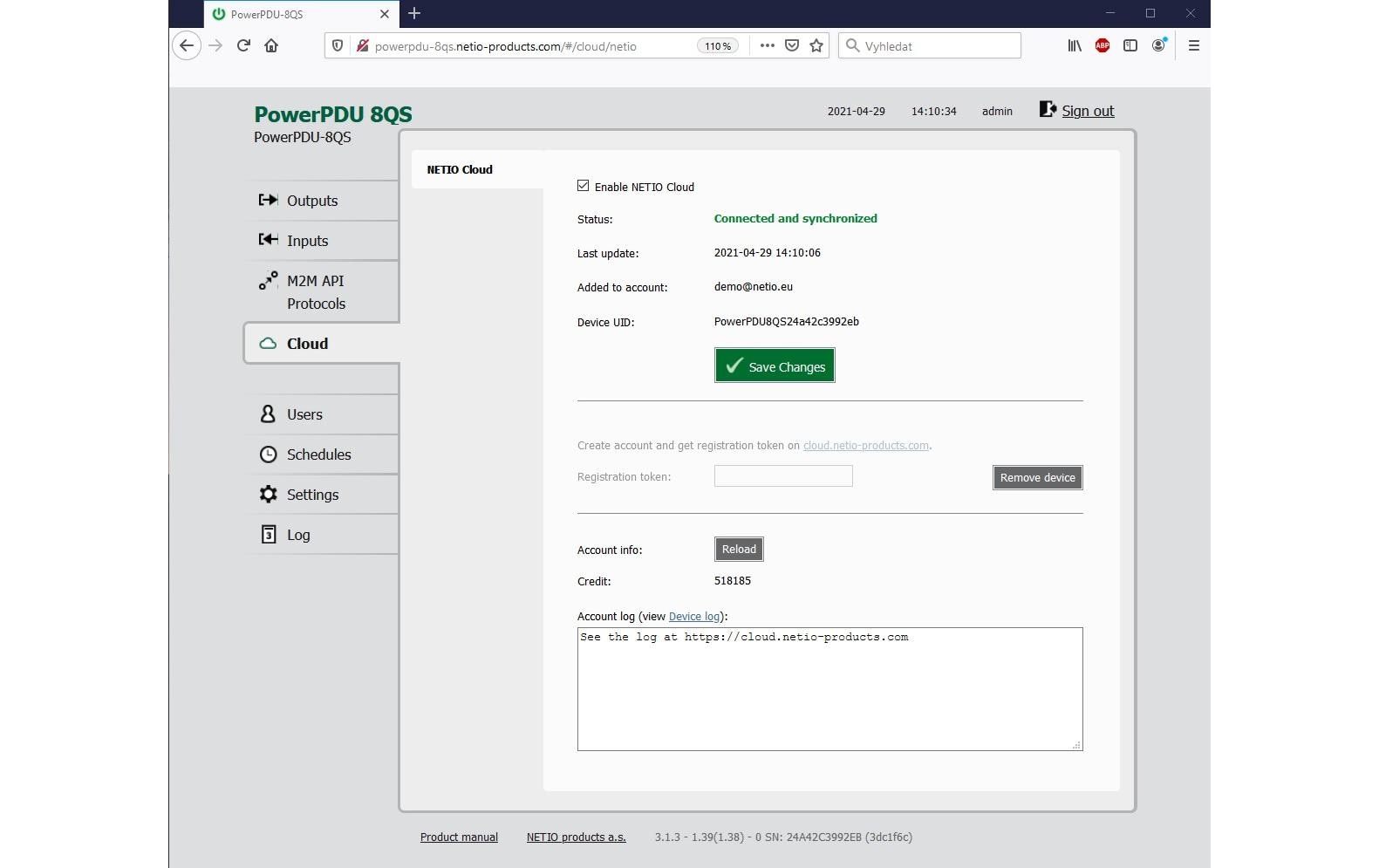Click the Schedules clock icon

(268, 455)
